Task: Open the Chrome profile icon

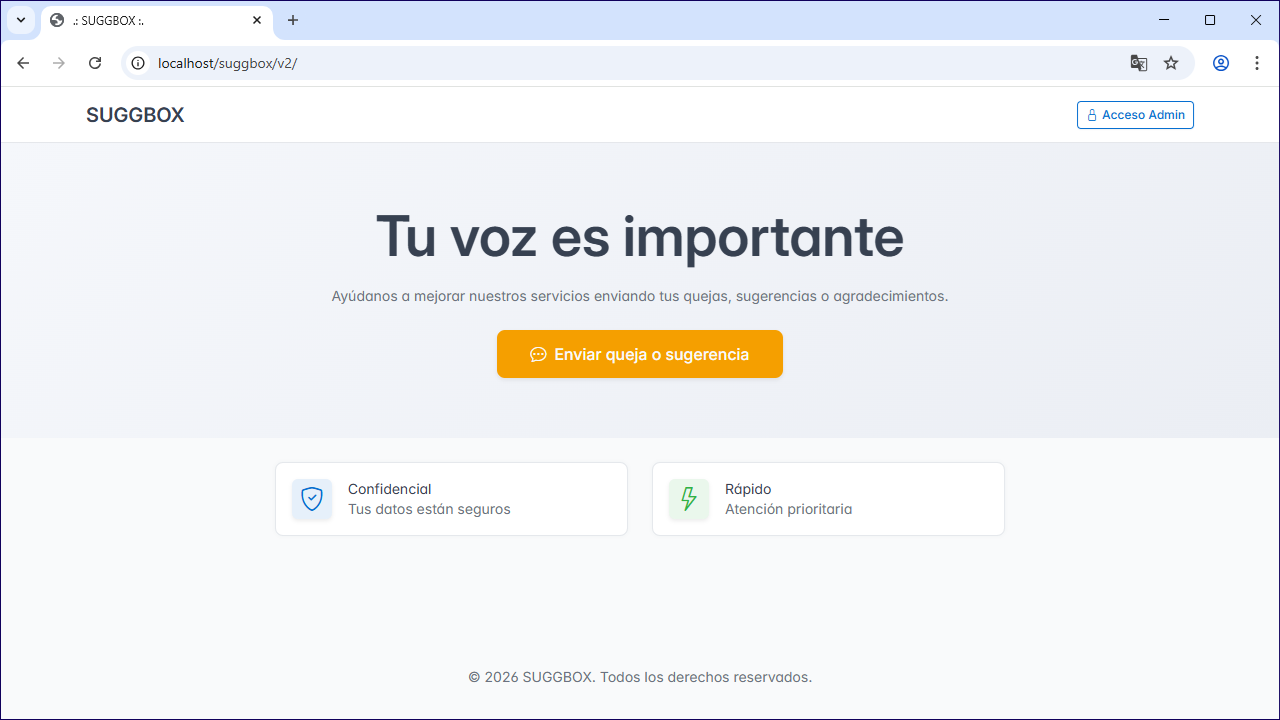Action: [x=1221, y=63]
